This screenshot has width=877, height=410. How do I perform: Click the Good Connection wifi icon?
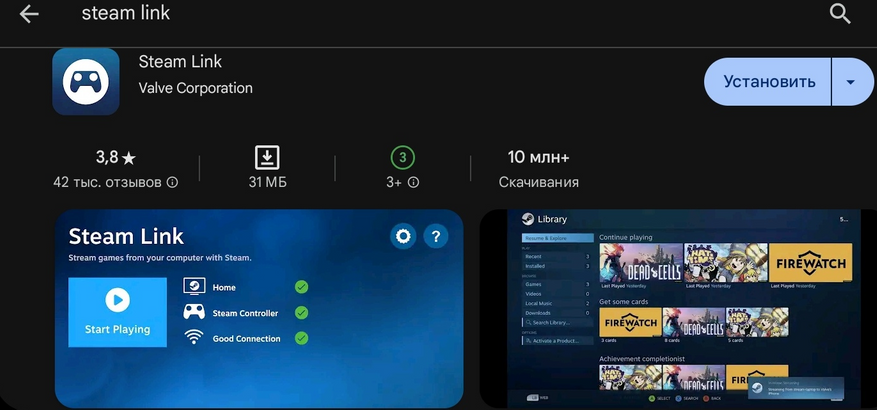pyautogui.click(x=194, y=337)
